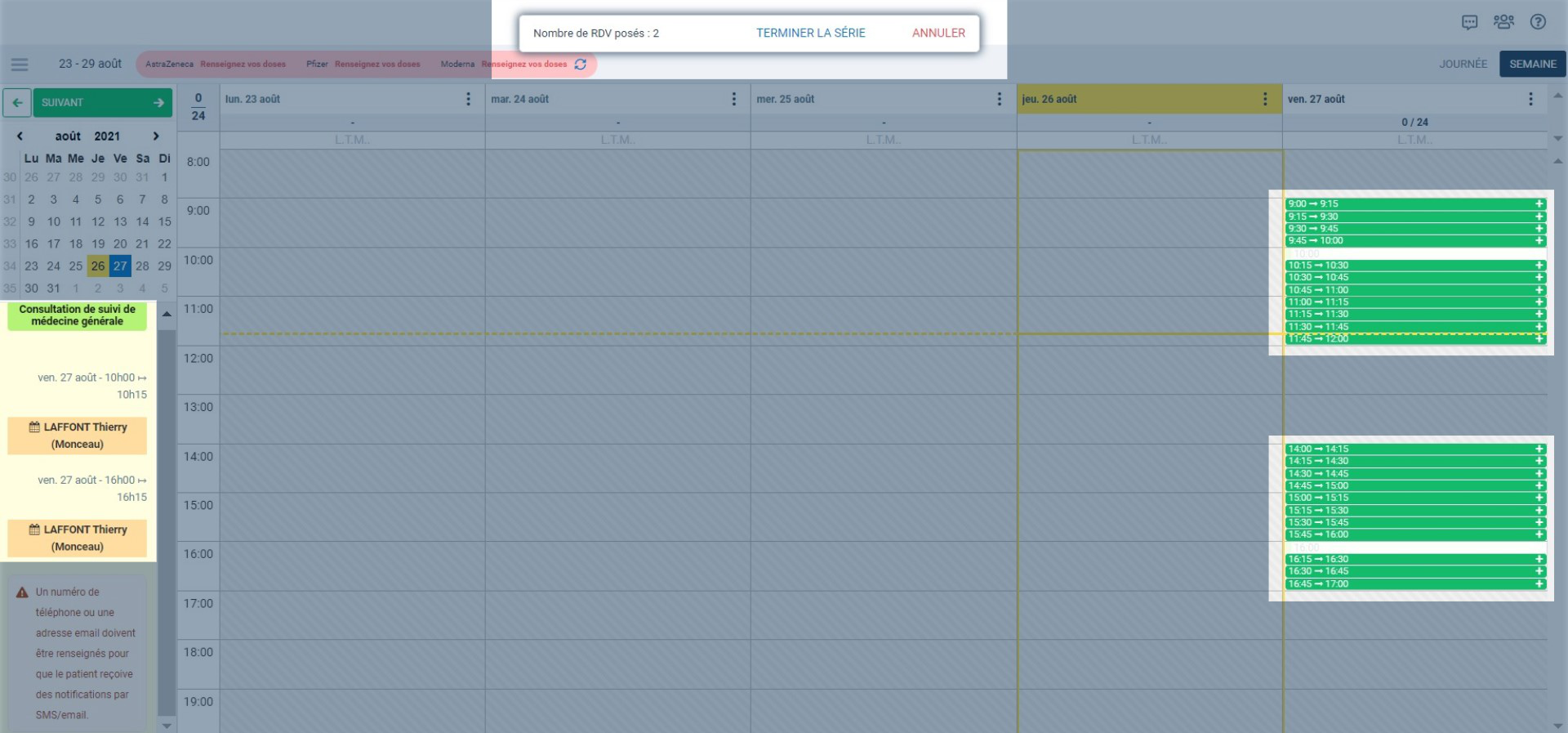The height and width of the screenshot is (733, 1568).
Task: Open the help question mark icon
Action: (1538, 22)
